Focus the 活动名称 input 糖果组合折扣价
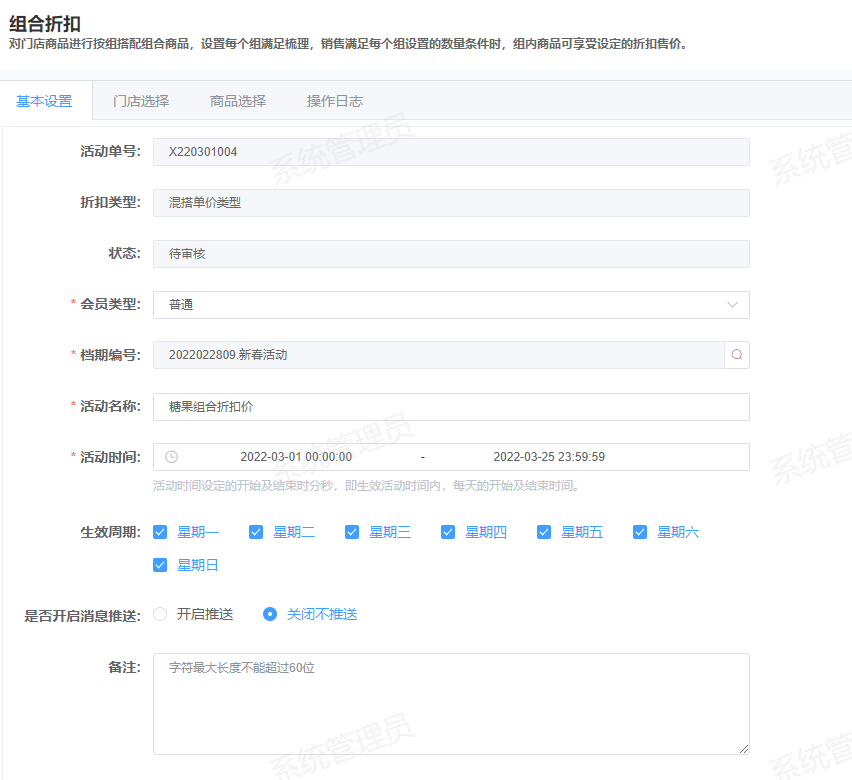Viewport: 852px width, 780px height. tap(451, 407)
